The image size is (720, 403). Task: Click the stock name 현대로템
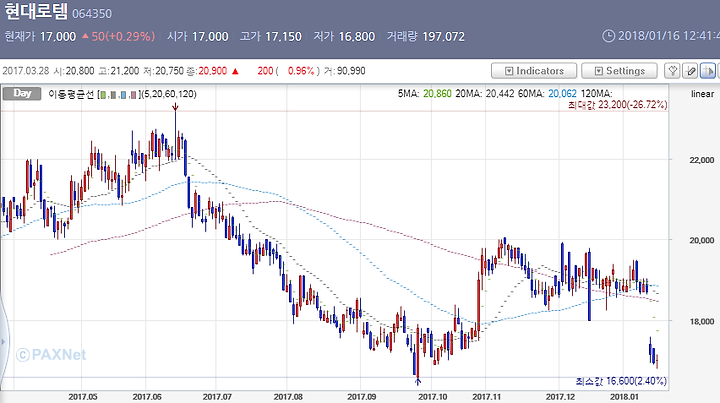click(x=36, y=11)
